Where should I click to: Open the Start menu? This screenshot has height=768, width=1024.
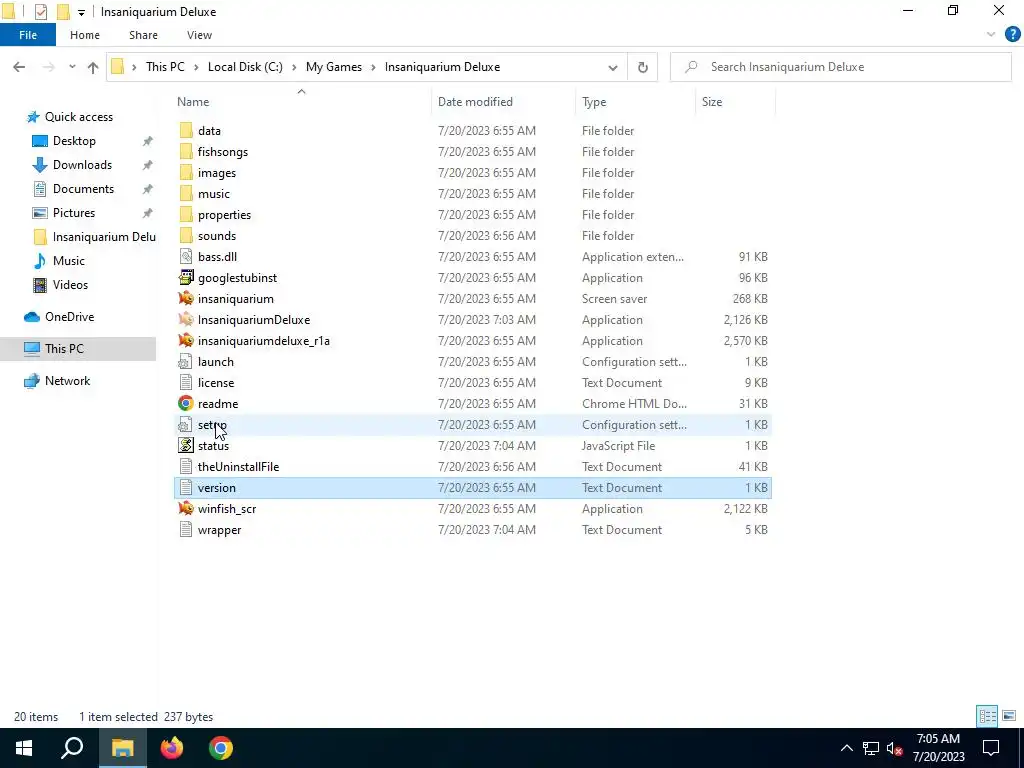(x=24, y=748)
